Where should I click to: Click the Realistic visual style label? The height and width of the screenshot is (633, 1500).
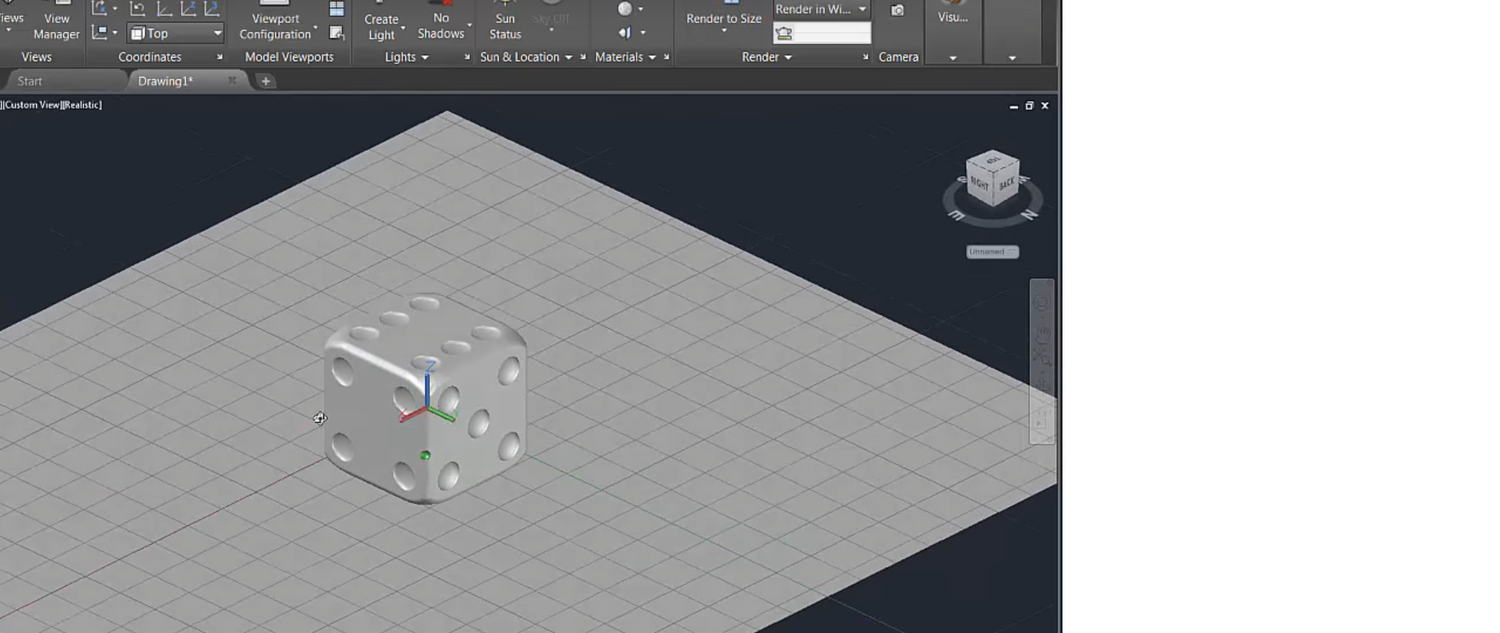coord(82,105)
